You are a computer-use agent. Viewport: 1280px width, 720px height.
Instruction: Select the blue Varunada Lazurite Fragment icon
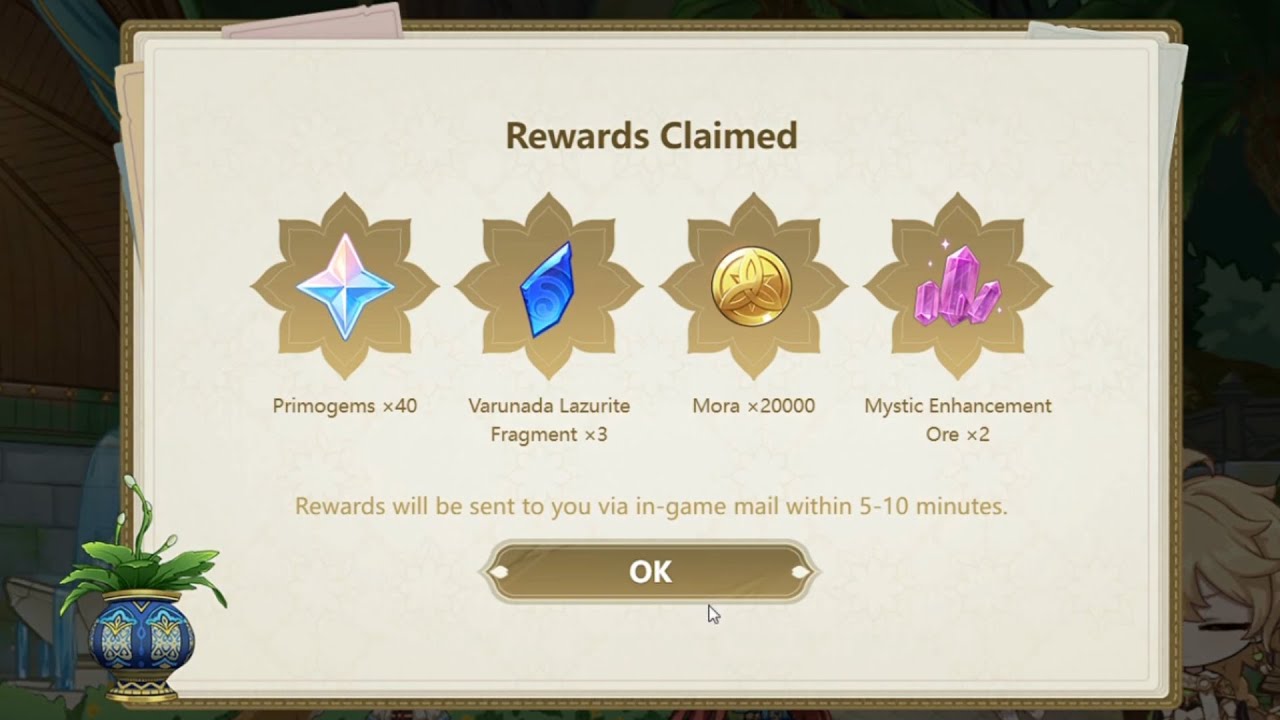[547, 289]
